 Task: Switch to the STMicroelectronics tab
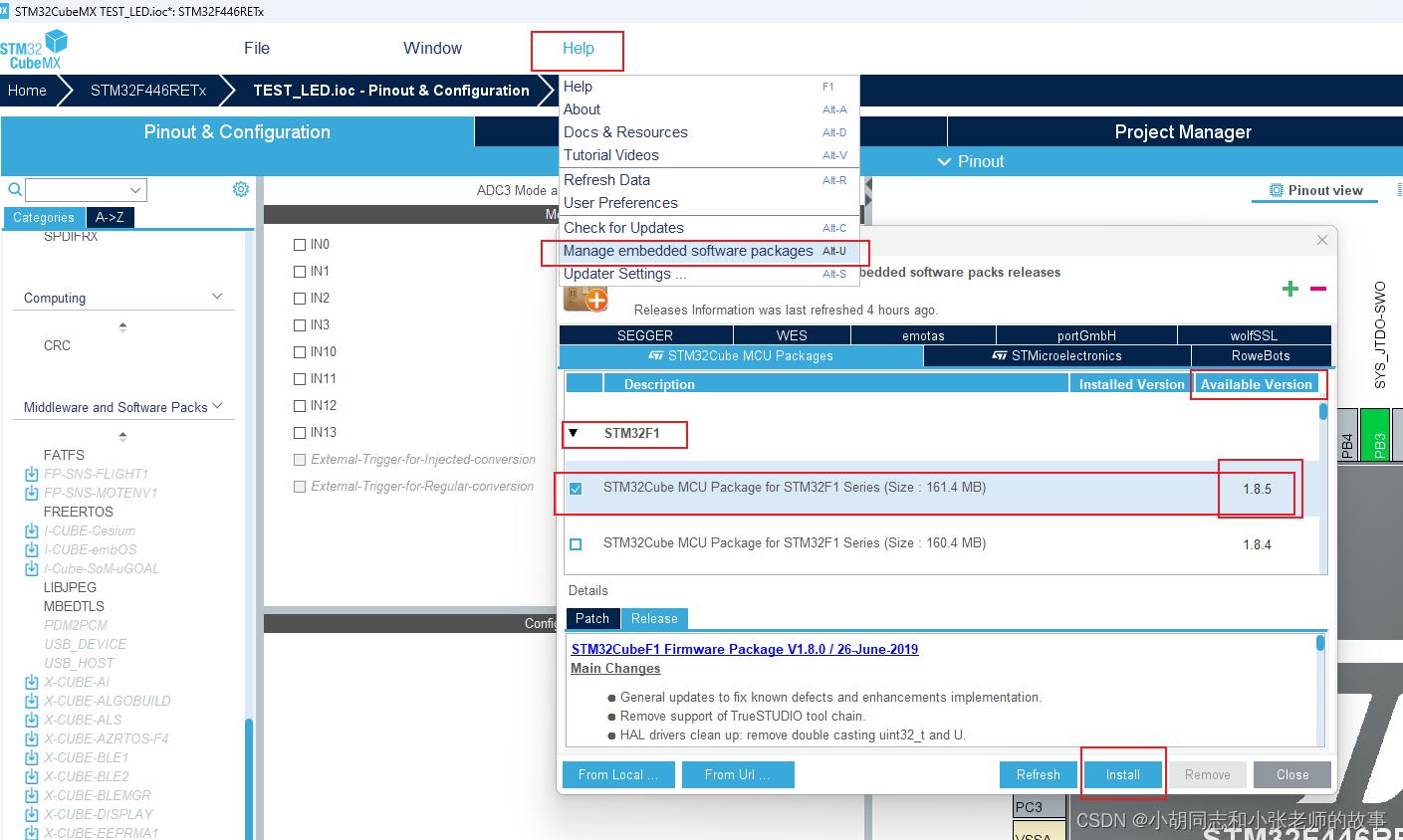(1056, 355)
